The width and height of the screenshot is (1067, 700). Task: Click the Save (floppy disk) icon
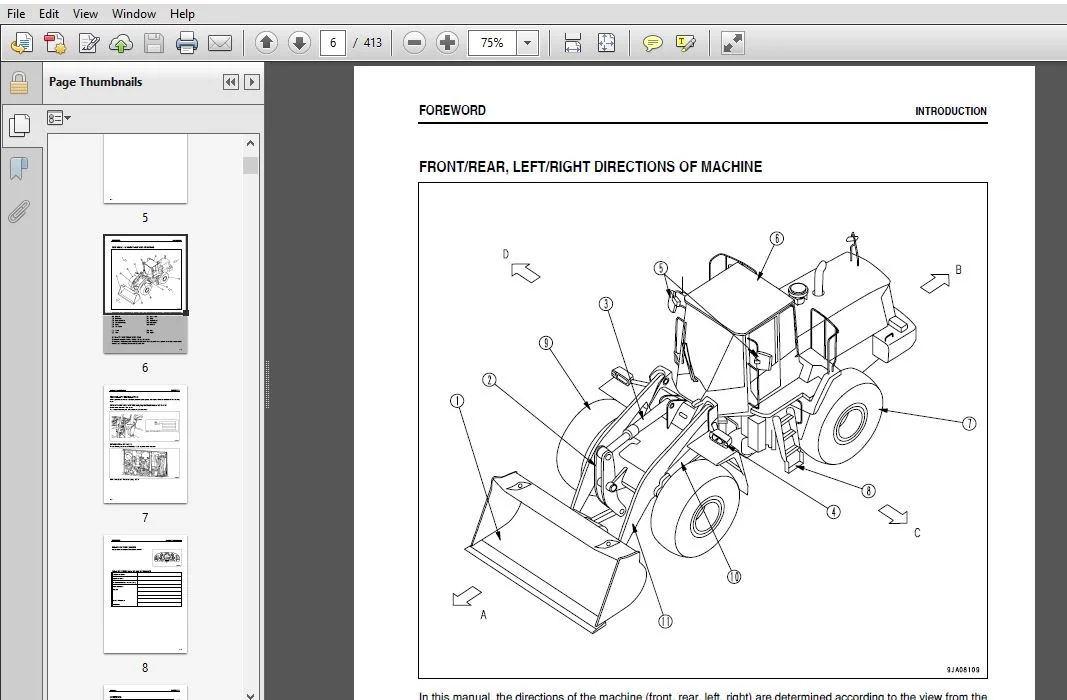[154, 43]
